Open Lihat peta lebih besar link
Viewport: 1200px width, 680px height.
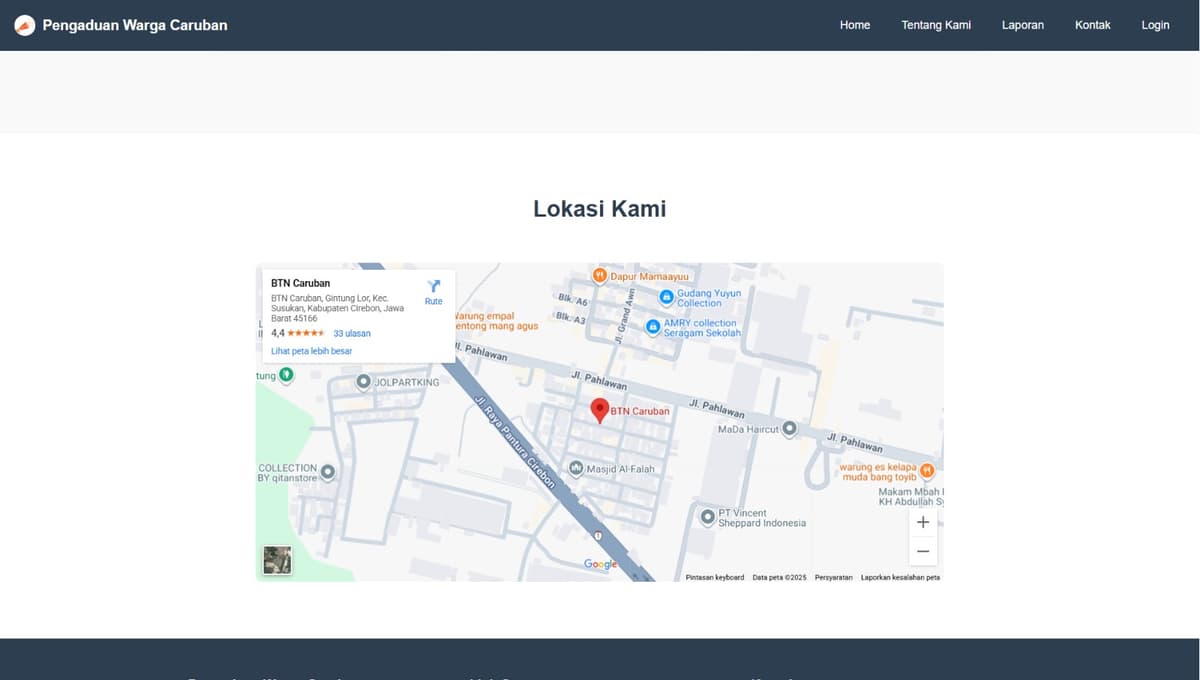click(x=312, y=351)
